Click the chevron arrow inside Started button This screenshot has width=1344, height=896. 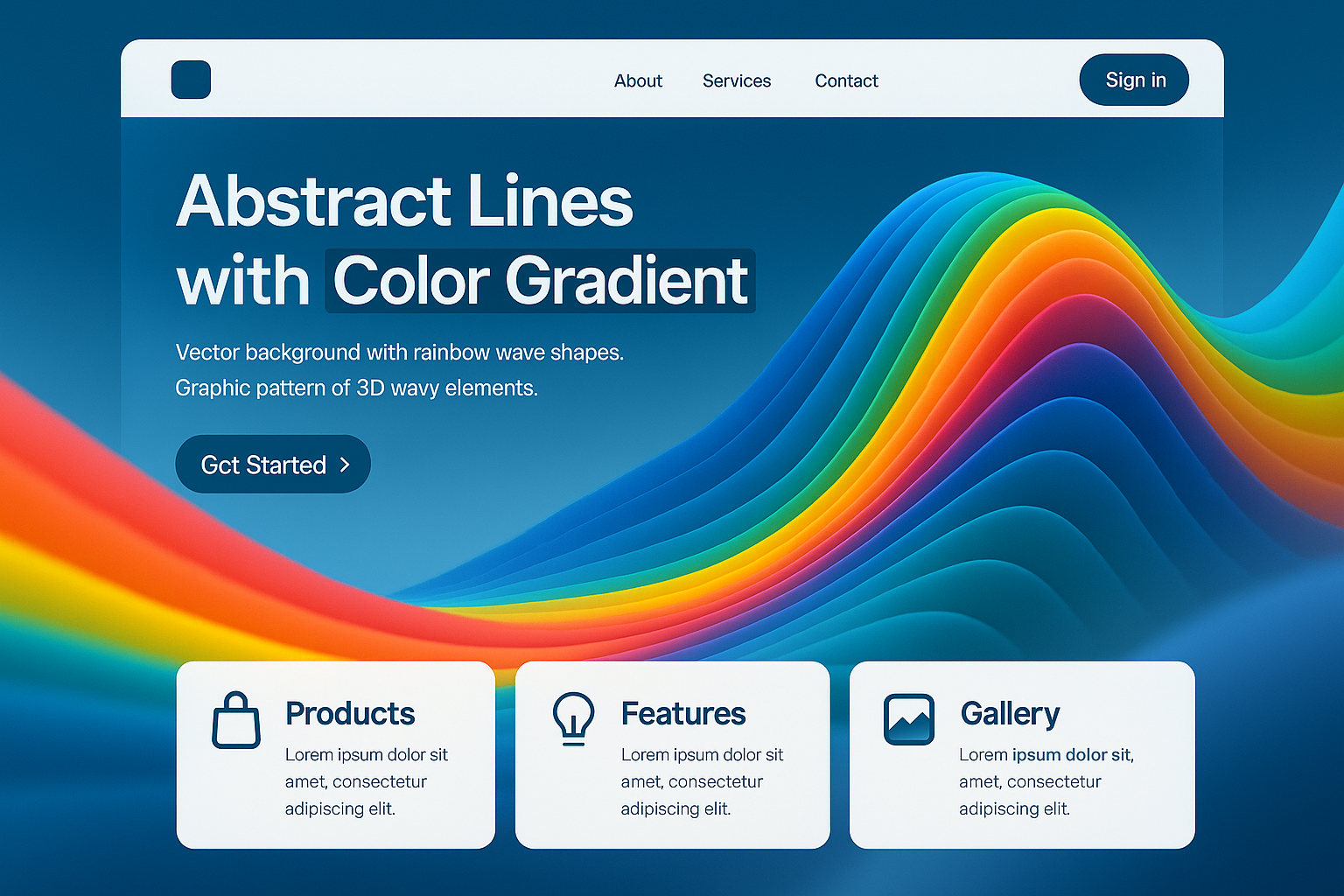tap(345, 465)
